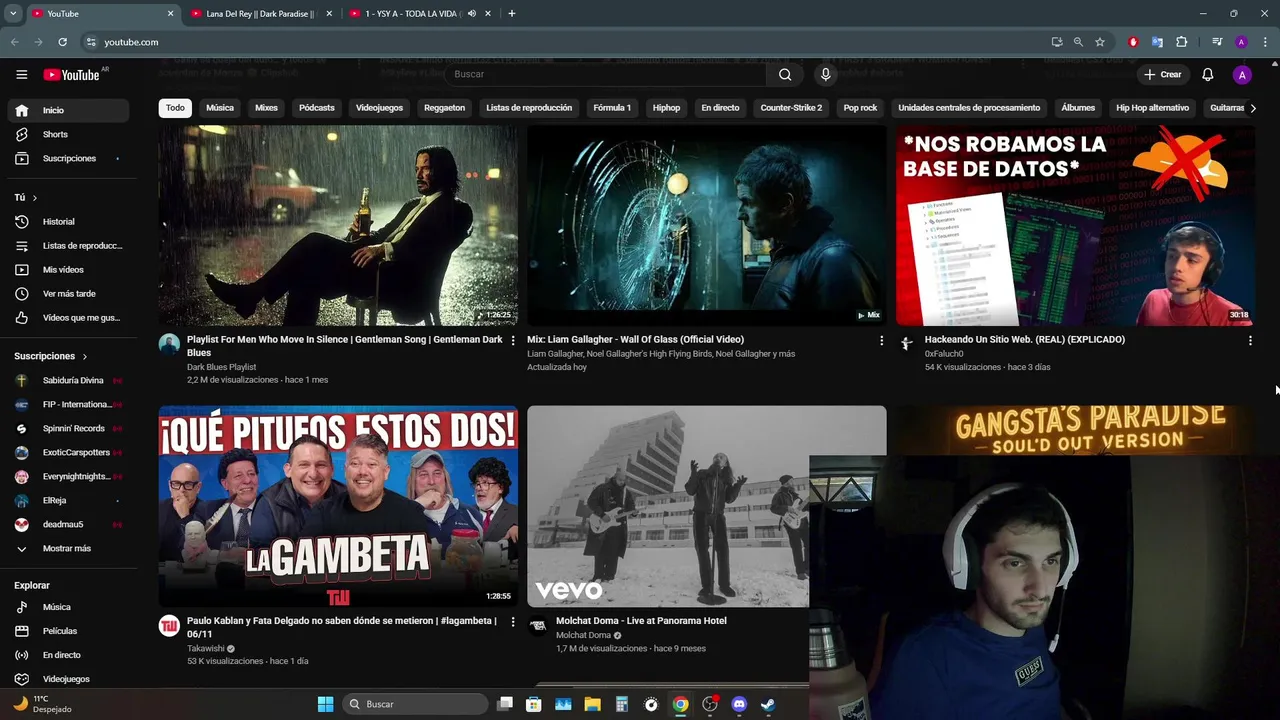The height and width of the screenshot is (720, 1280).
Task: Click the youtube.com address bar
Action: click(x=565, y=42)
